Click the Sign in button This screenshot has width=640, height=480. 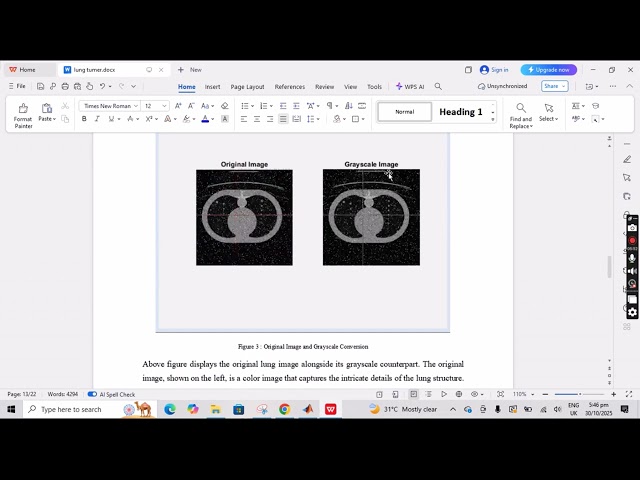(494, 70)
